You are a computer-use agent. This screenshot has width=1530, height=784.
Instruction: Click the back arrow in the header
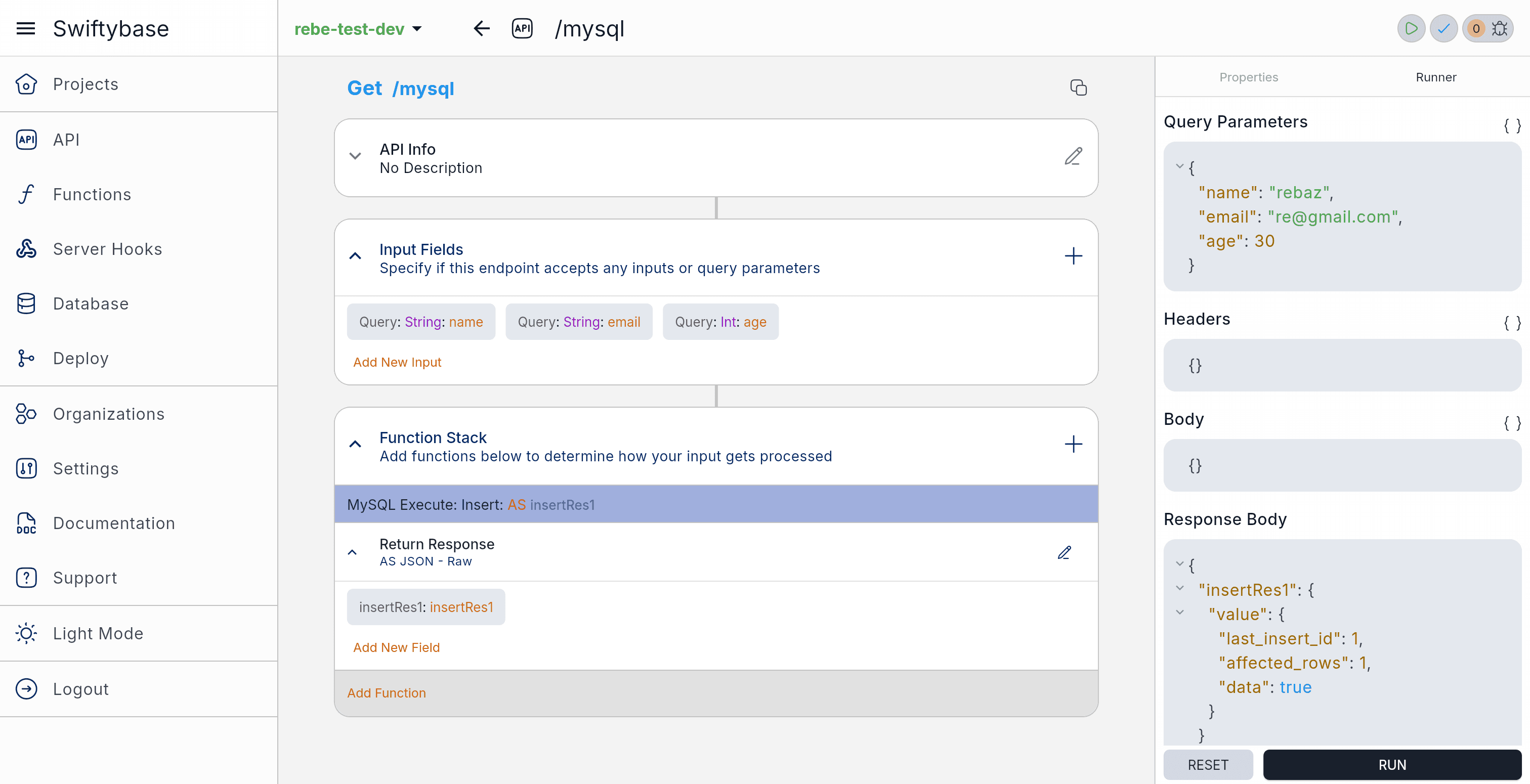(482, 28)
